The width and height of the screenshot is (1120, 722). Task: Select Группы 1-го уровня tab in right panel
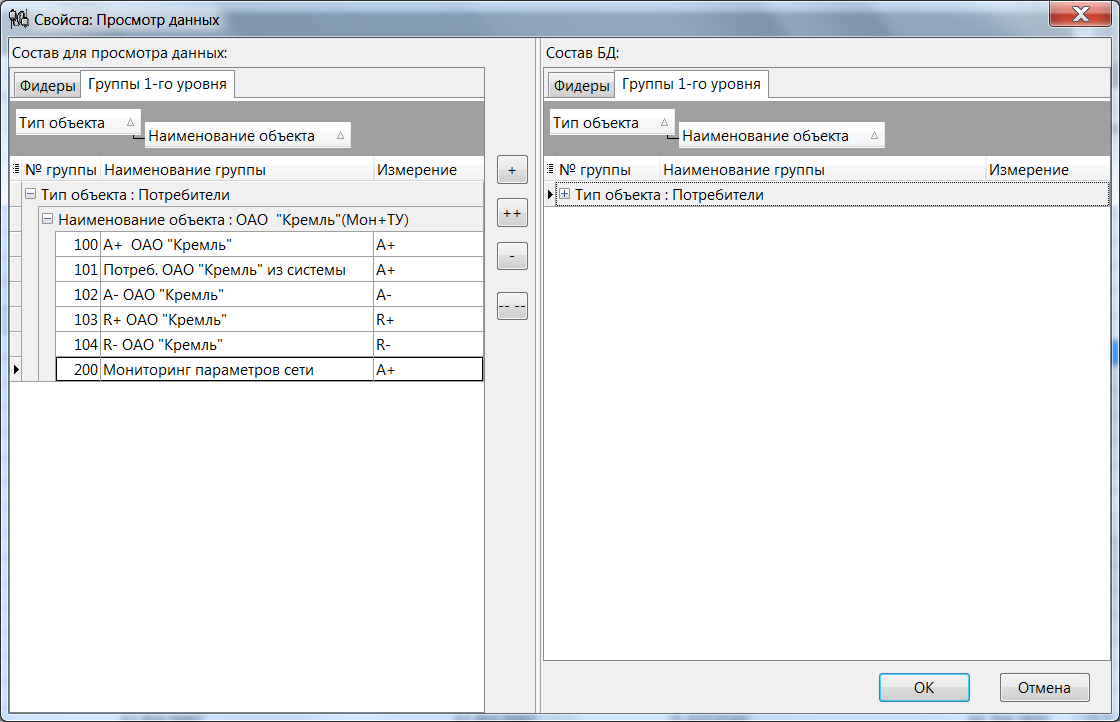click(x=691, y=84)
